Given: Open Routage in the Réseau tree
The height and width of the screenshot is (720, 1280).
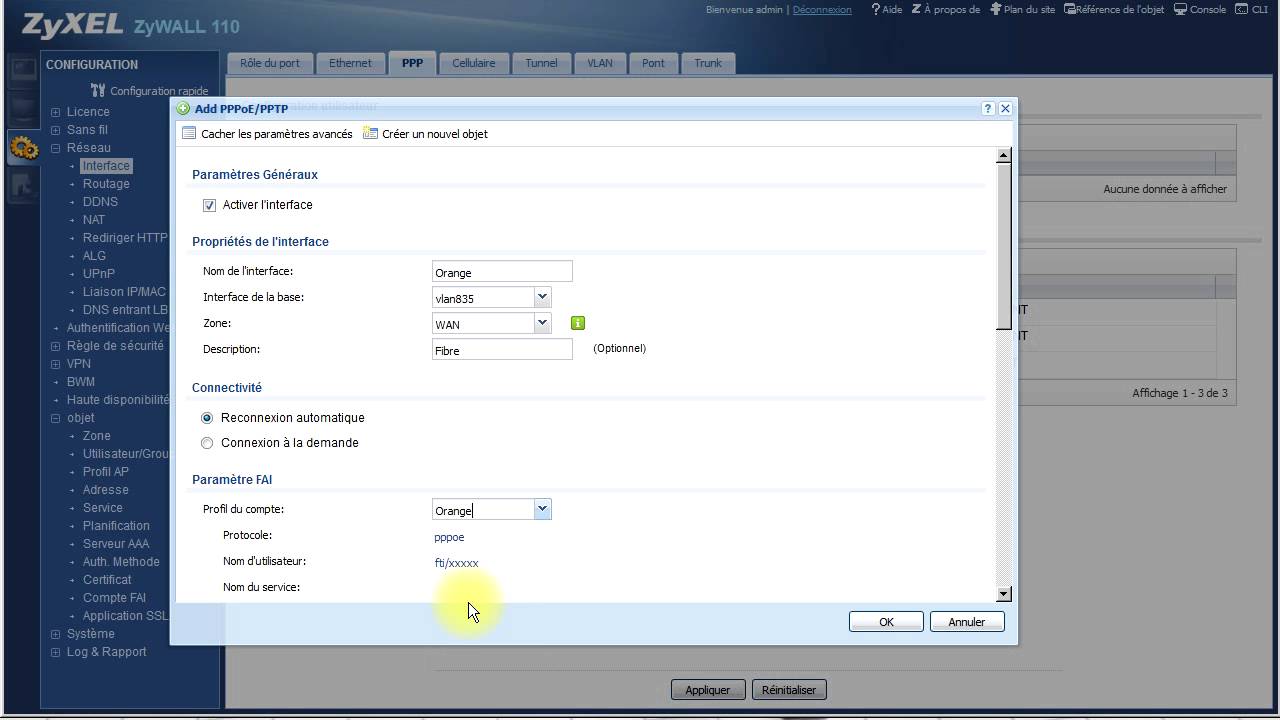Looking at the screenshot, I should click(106, 184).
